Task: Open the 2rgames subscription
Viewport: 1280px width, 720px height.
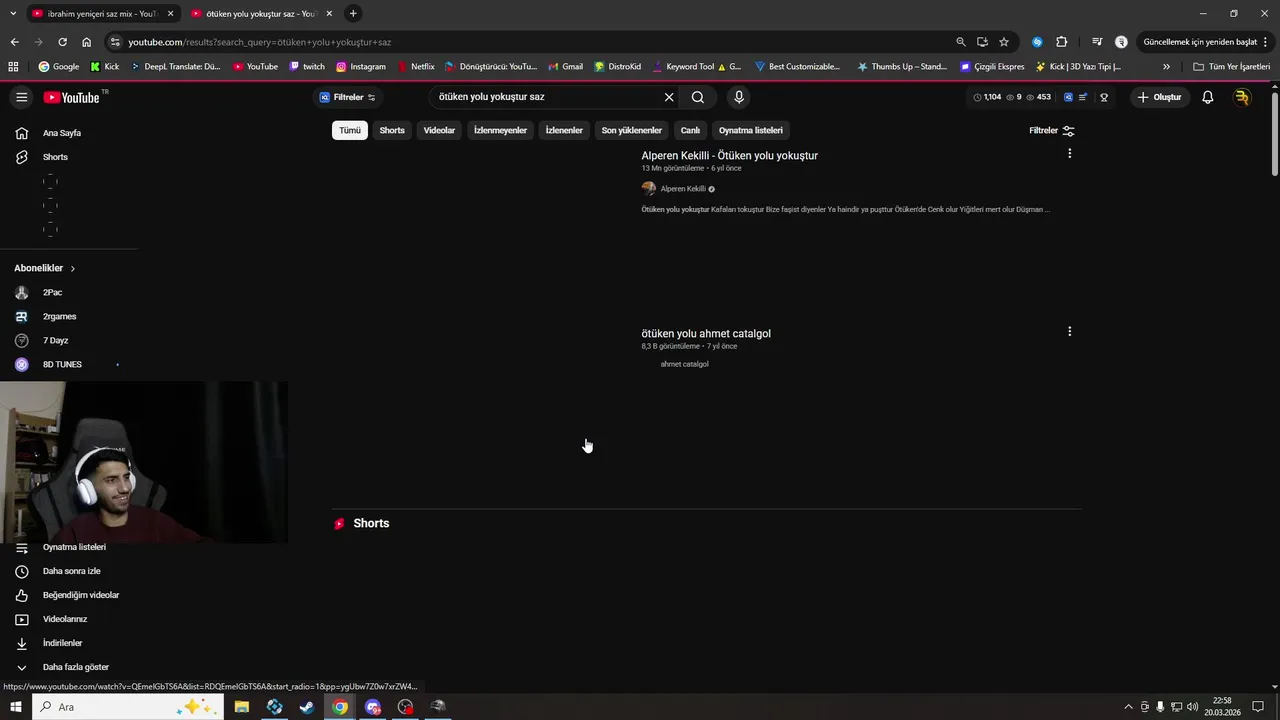Action: click(x=59, y=316)
